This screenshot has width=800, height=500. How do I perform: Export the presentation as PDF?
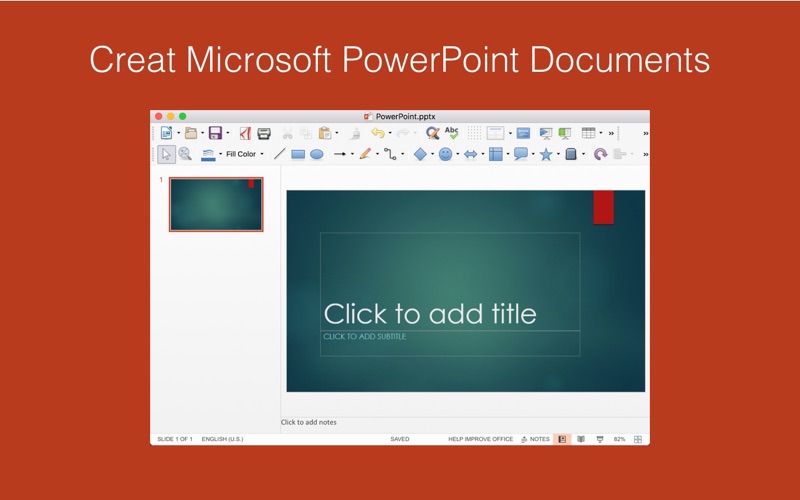click(x=245, y=133)
